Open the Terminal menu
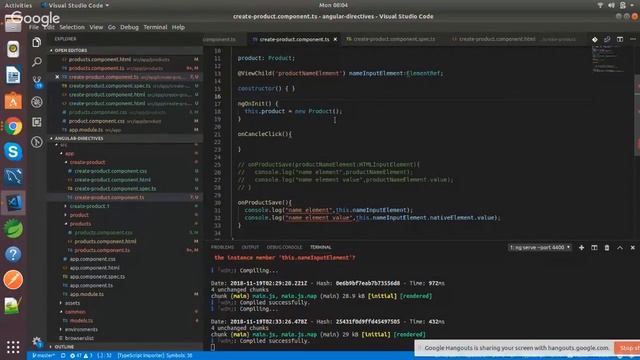Viewport: 640px width, 360px height. [155, 27]
